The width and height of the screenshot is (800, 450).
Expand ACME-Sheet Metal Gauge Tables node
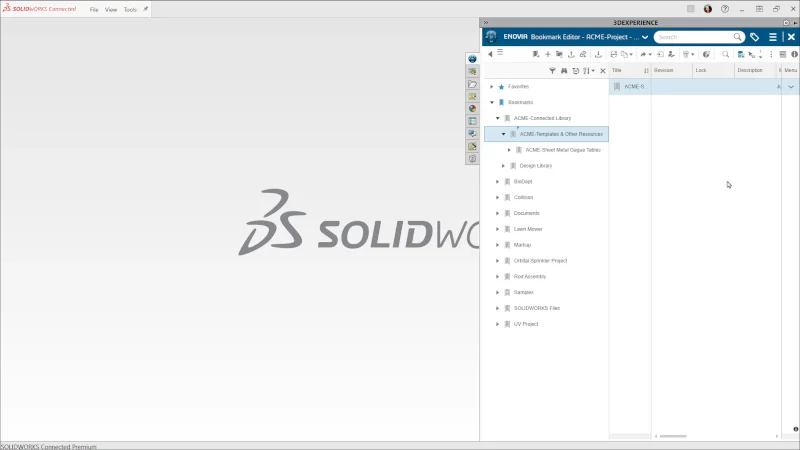point(509,150)
